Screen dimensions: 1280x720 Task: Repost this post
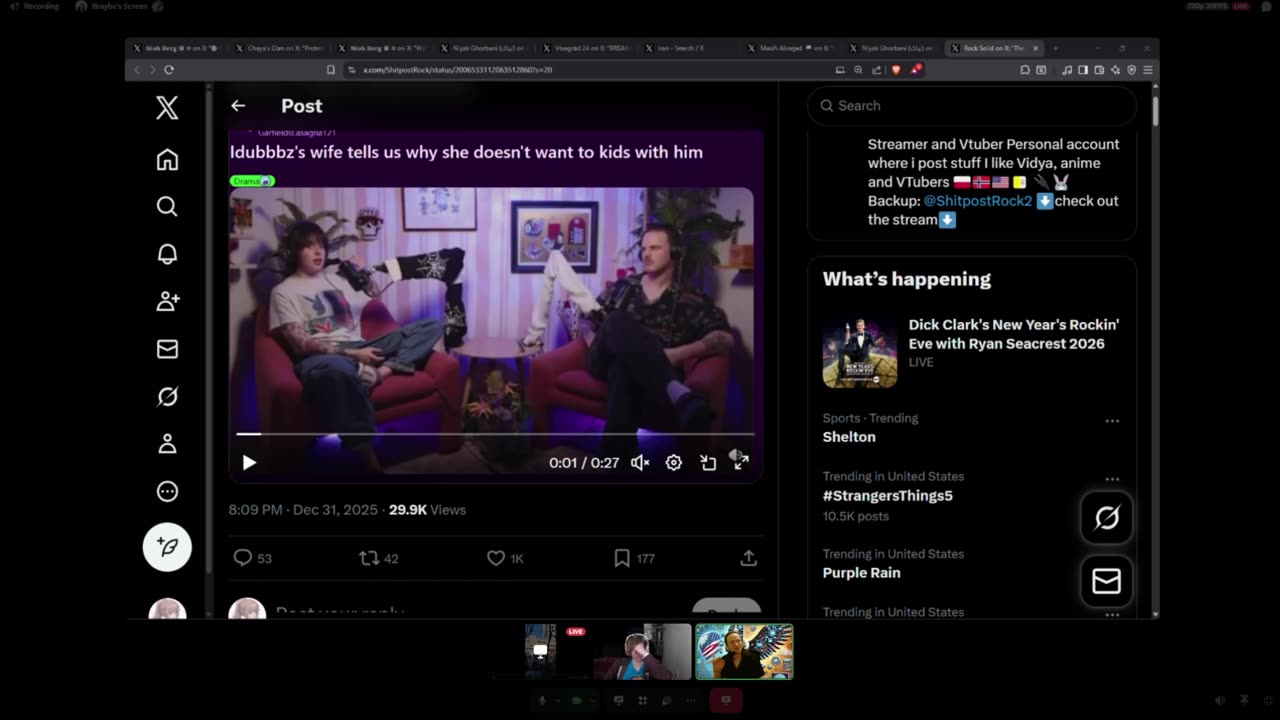(379, 558)
